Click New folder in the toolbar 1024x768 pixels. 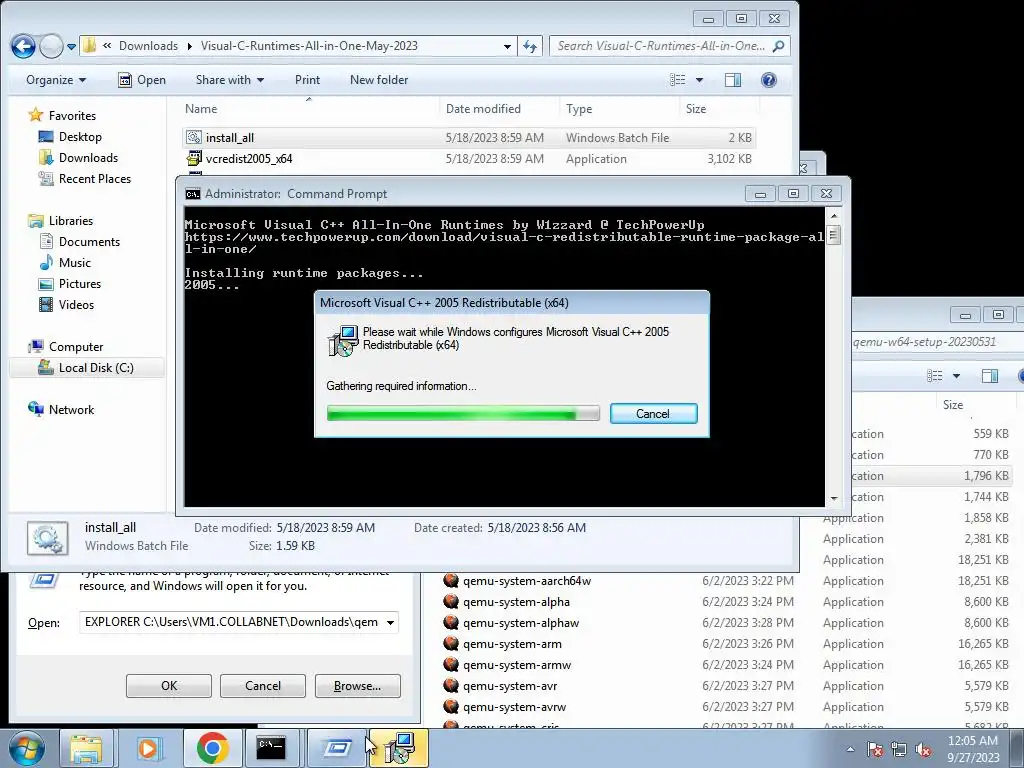(379, 80)
